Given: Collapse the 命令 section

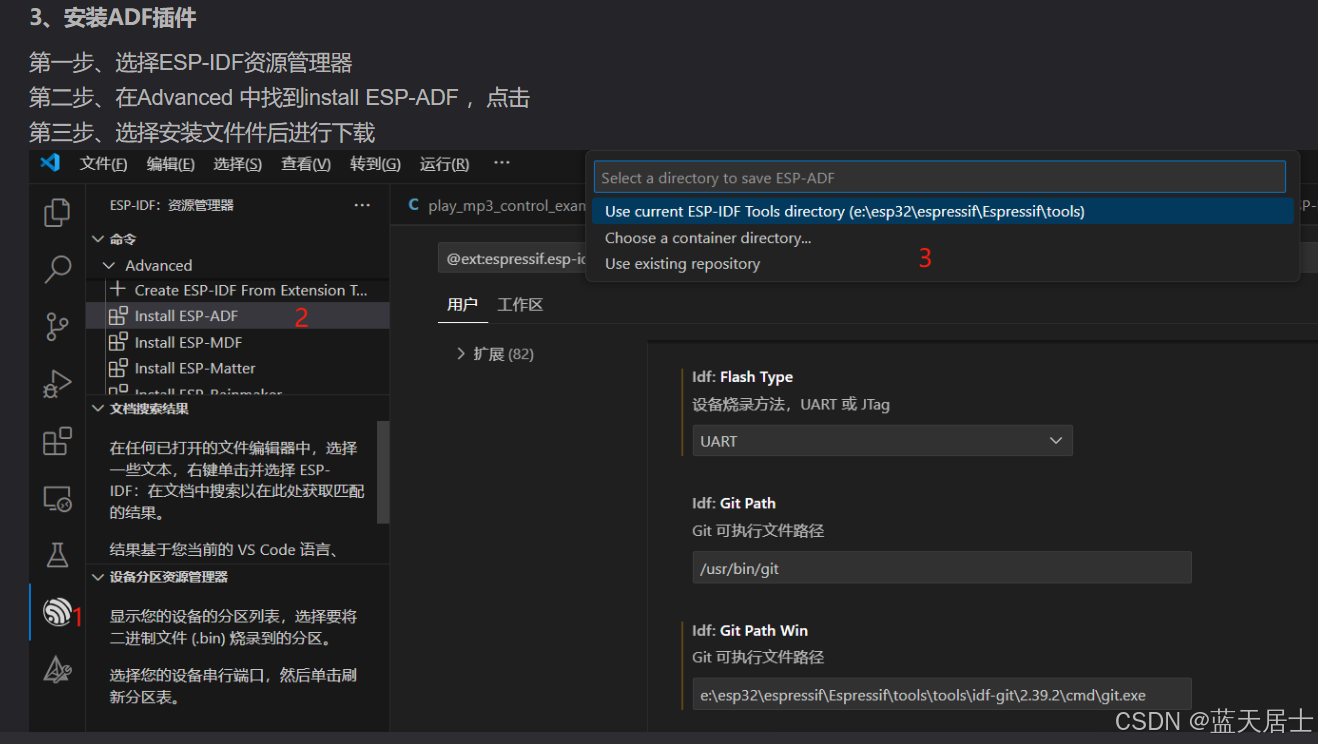Looking at the screenshot, I should pyautogui.click(x=98, y=239).
